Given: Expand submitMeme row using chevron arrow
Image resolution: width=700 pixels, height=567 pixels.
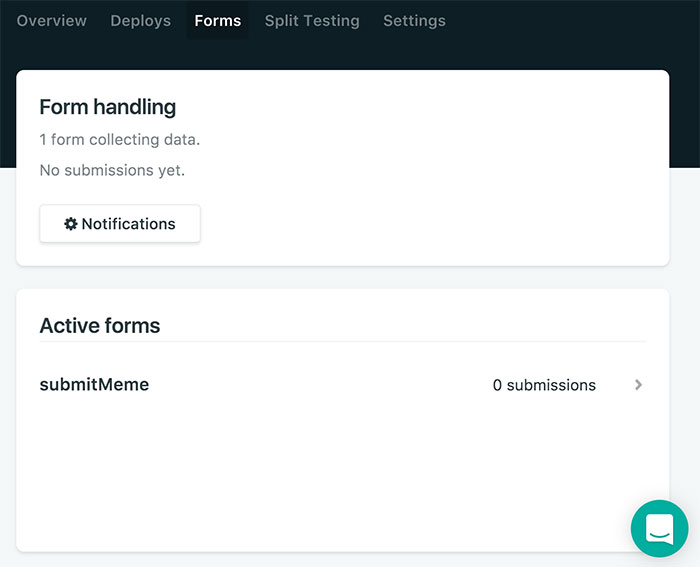Looking at the screenshot, I should click(x=638, y=385).
